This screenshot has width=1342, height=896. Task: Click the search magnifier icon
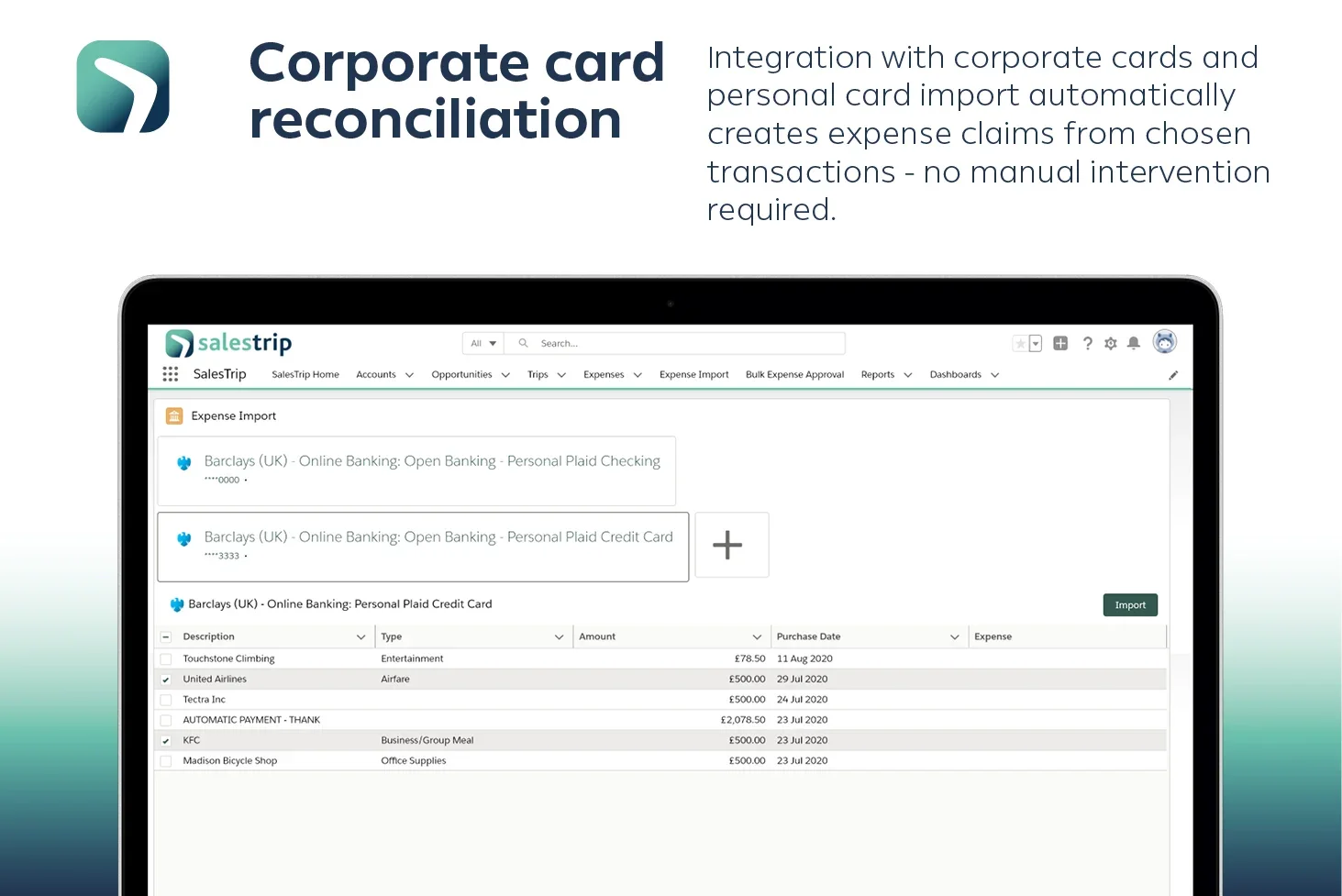[x=524, y=343]
